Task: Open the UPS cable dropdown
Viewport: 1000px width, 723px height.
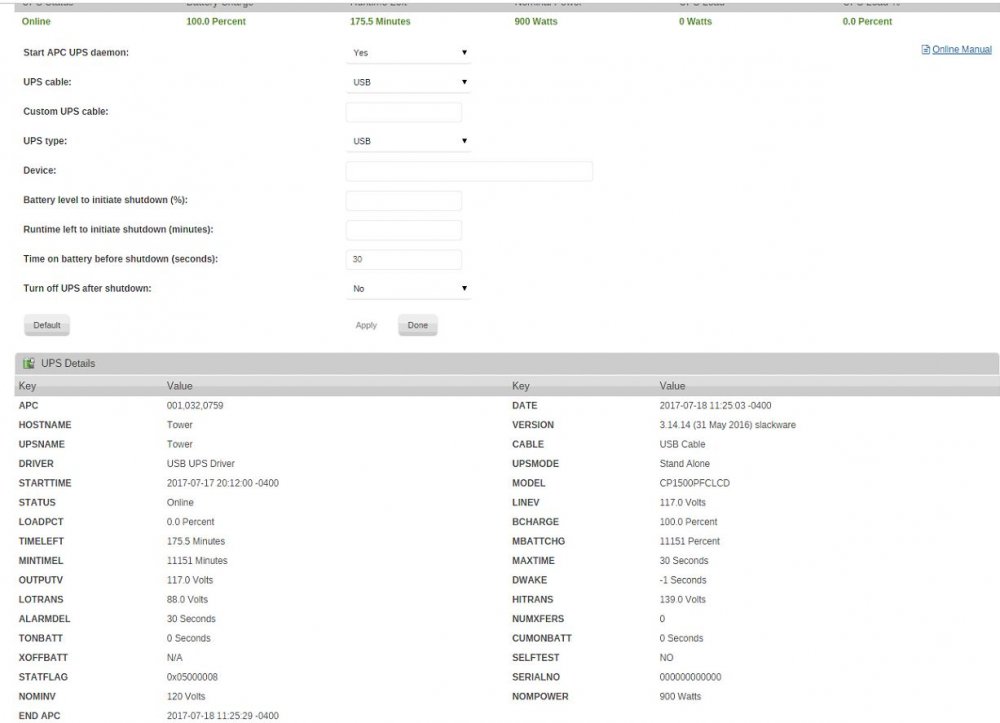Action: (408, 82)
